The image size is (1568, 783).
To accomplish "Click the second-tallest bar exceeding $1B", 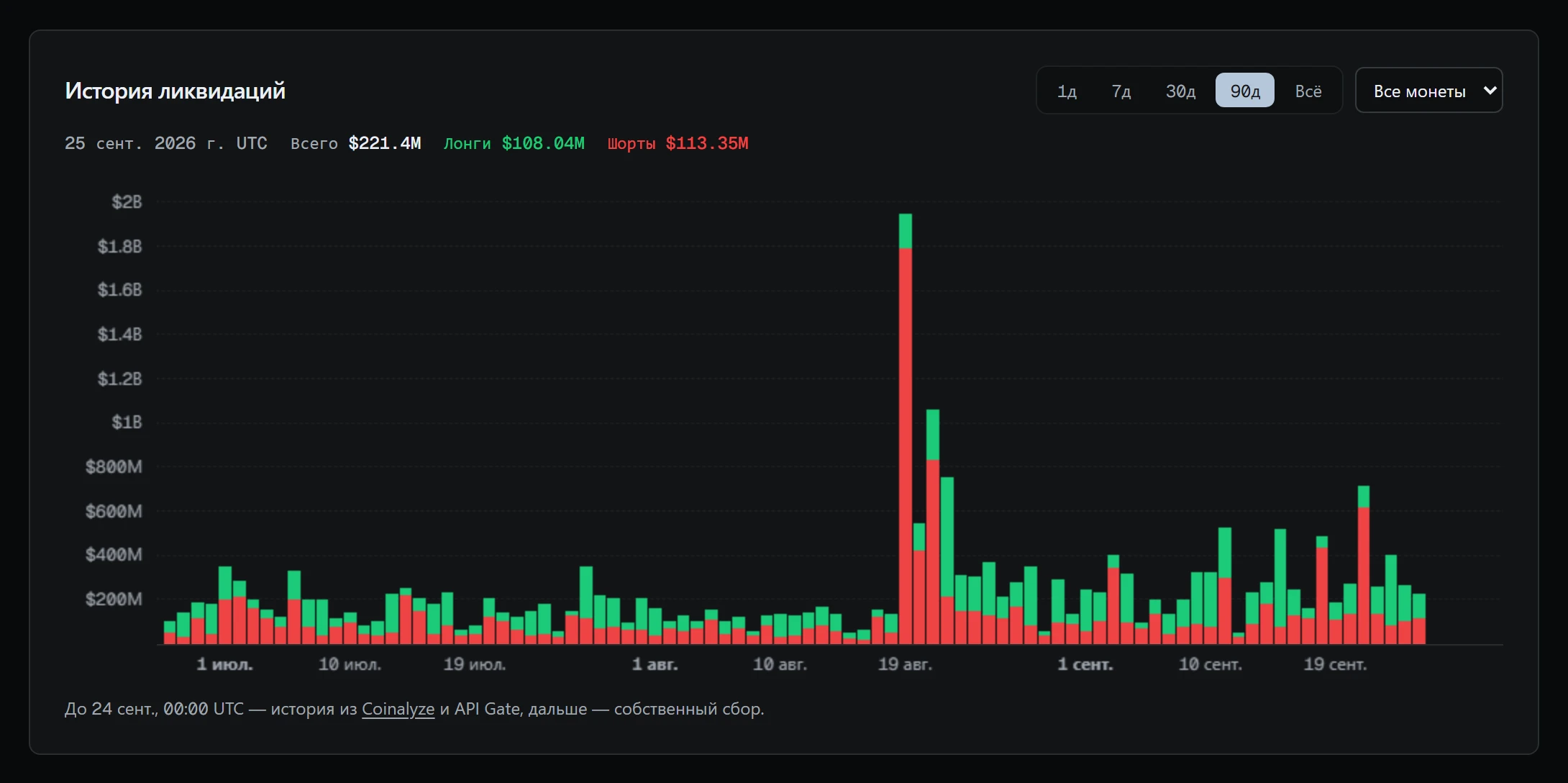I will coord(933,526).
